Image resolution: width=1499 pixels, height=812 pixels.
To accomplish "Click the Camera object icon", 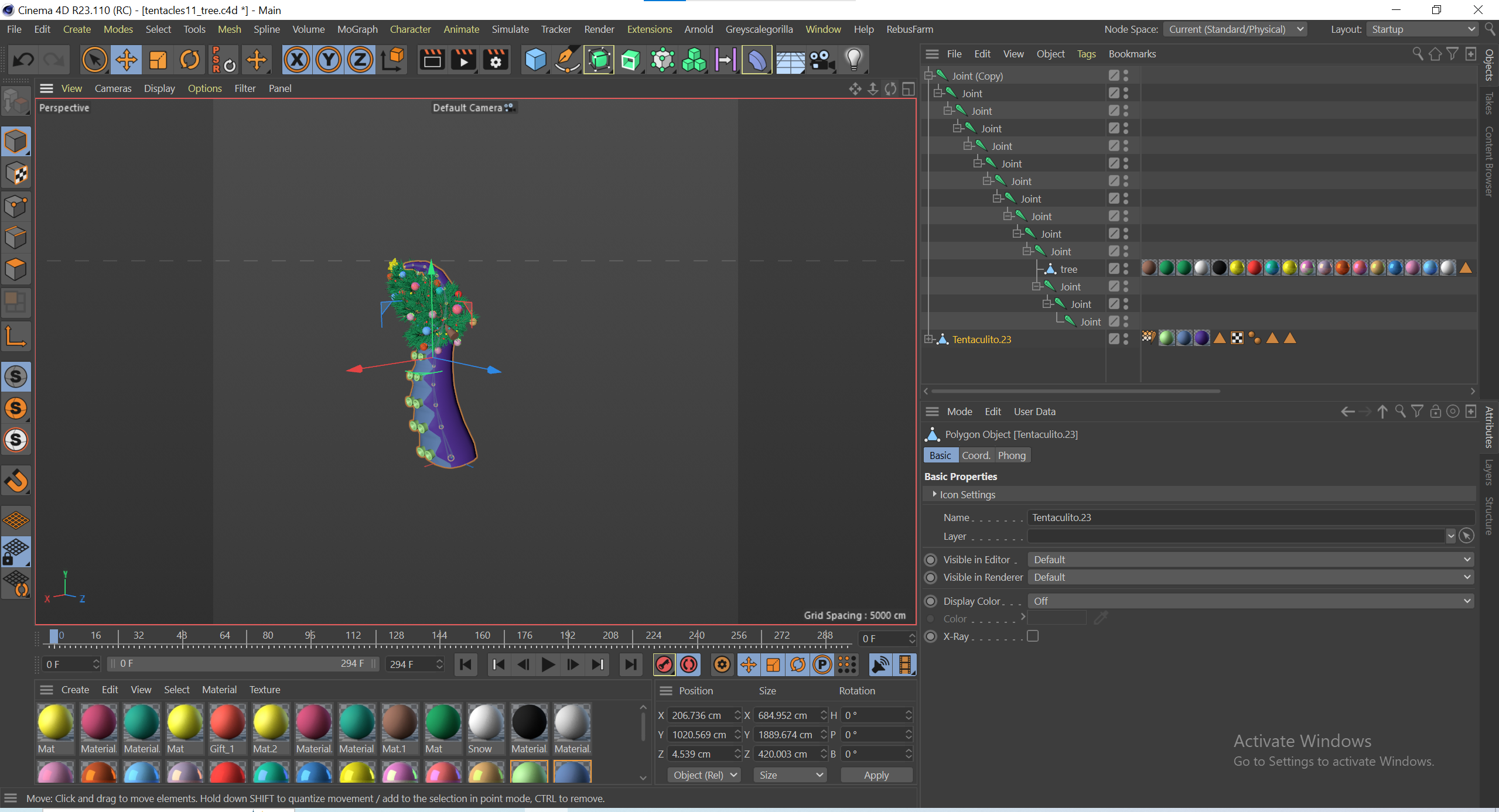I will click(821, 60).
